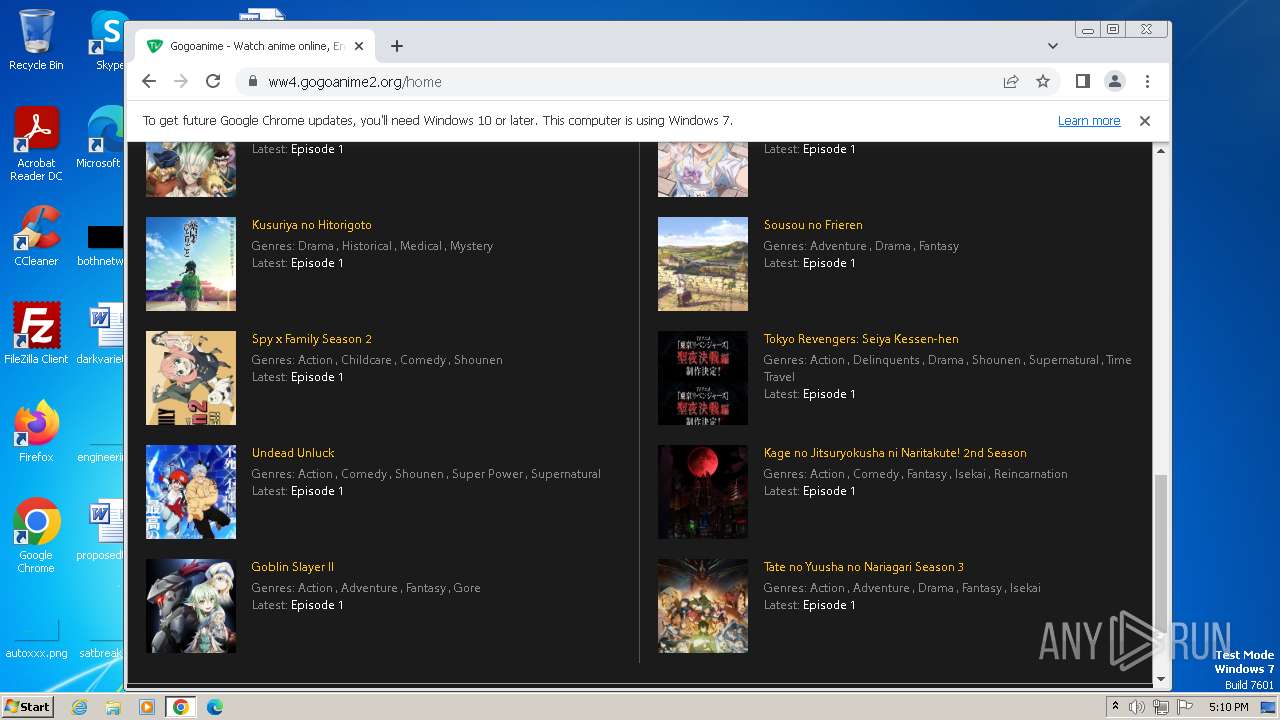Open Chrome side panel icon
The width and height of the screenshot is (1280, 720).
[1082, 82]
